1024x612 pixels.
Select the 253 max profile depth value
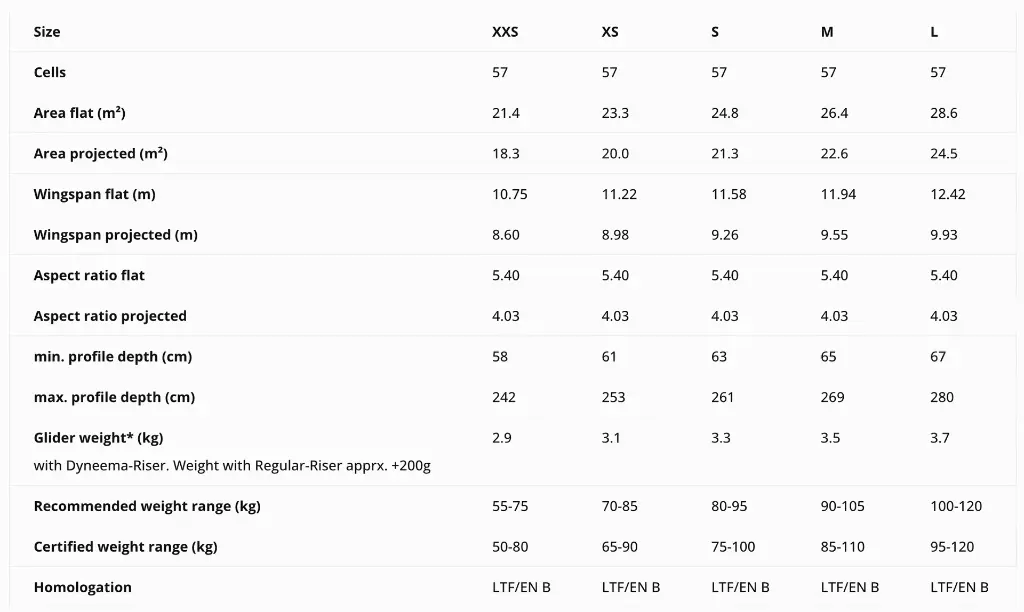(613, 397)
